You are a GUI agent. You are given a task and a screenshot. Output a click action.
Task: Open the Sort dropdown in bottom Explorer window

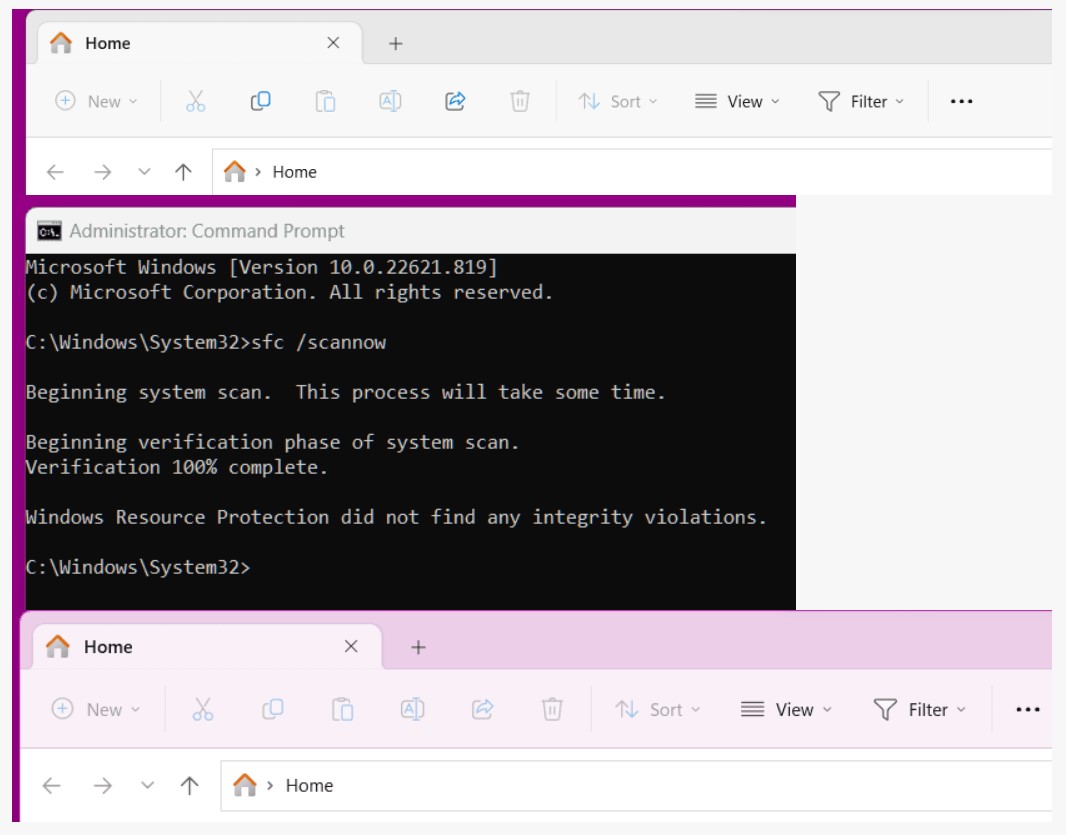click(657, 709)
